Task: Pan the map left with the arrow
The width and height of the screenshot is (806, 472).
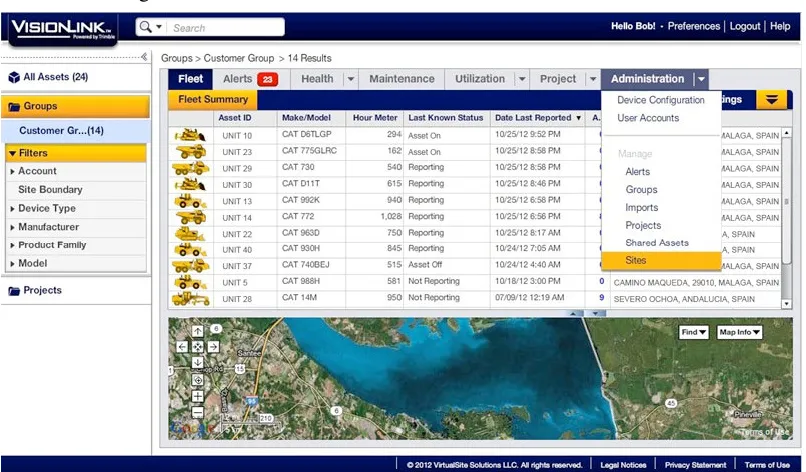Action: (x=182, y=347)
